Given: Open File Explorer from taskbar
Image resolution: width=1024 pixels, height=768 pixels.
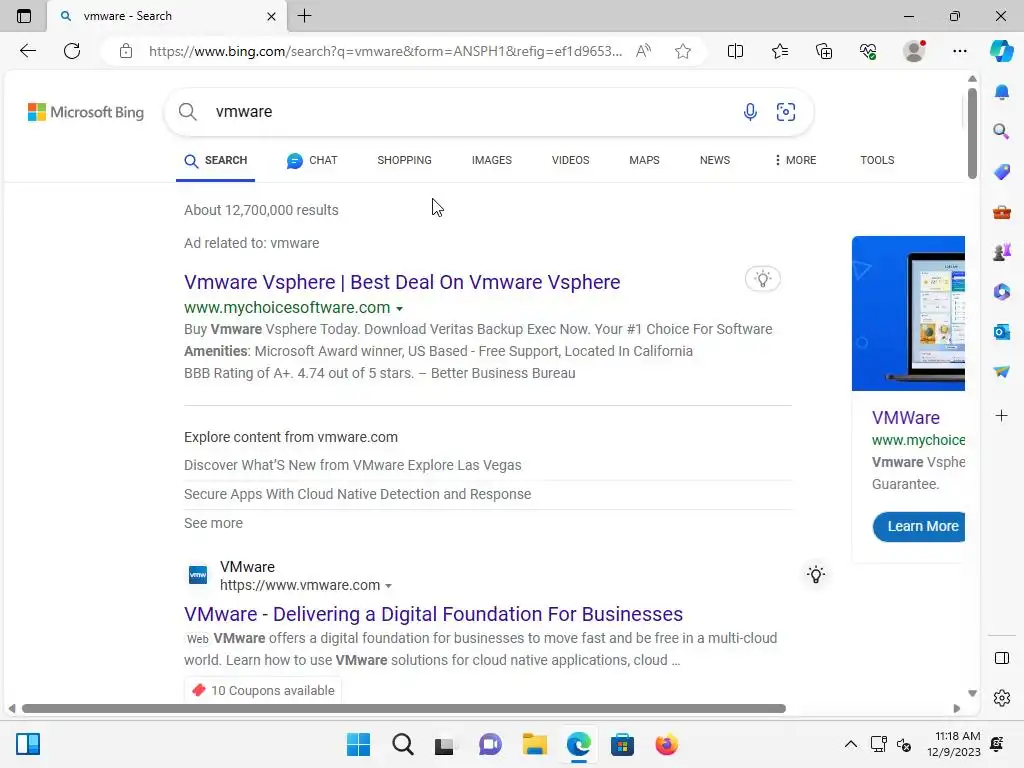Looking at the screenshot, I should [534, 744].
